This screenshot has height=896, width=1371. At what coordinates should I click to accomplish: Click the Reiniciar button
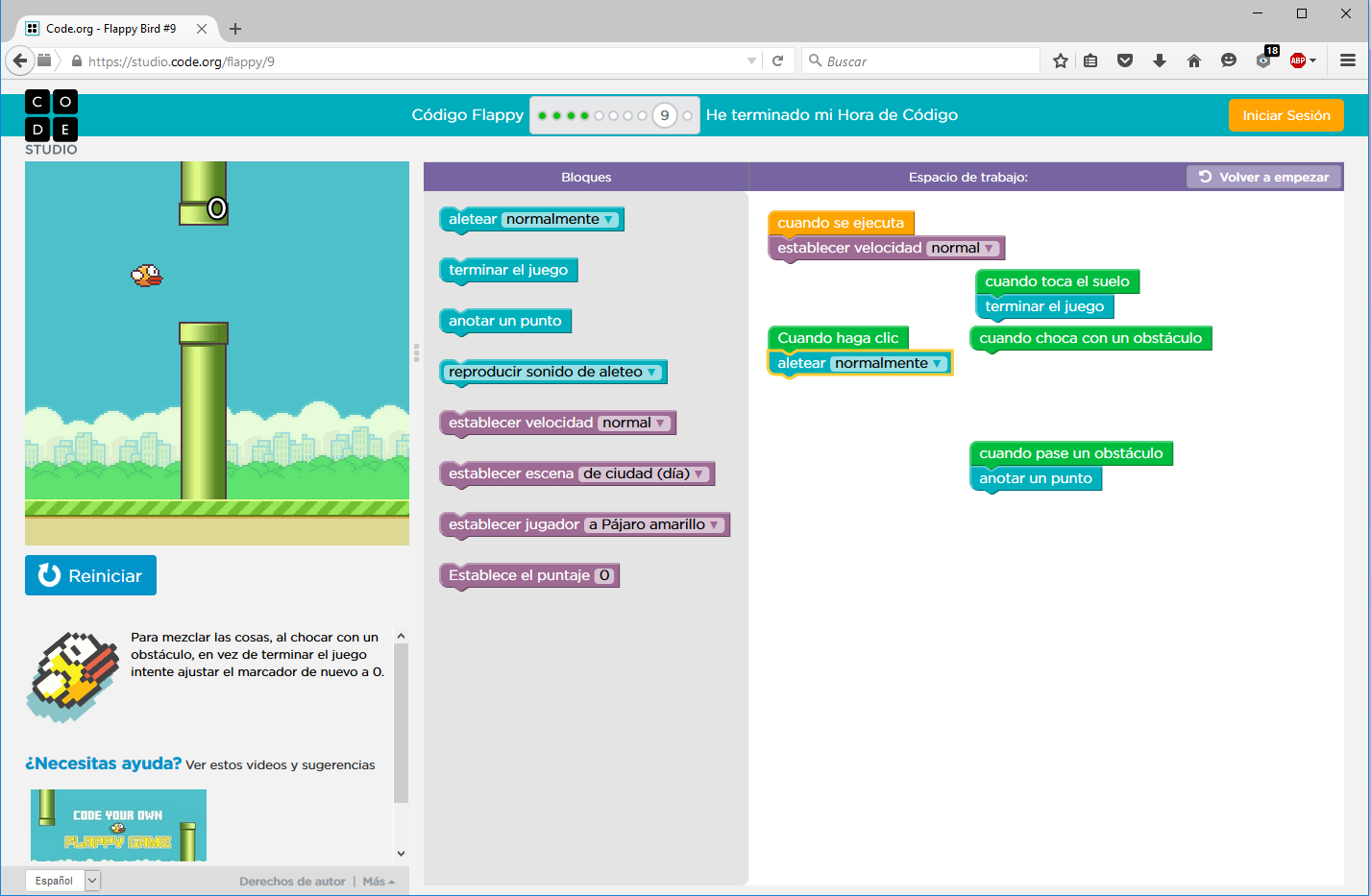coord(90,575)
